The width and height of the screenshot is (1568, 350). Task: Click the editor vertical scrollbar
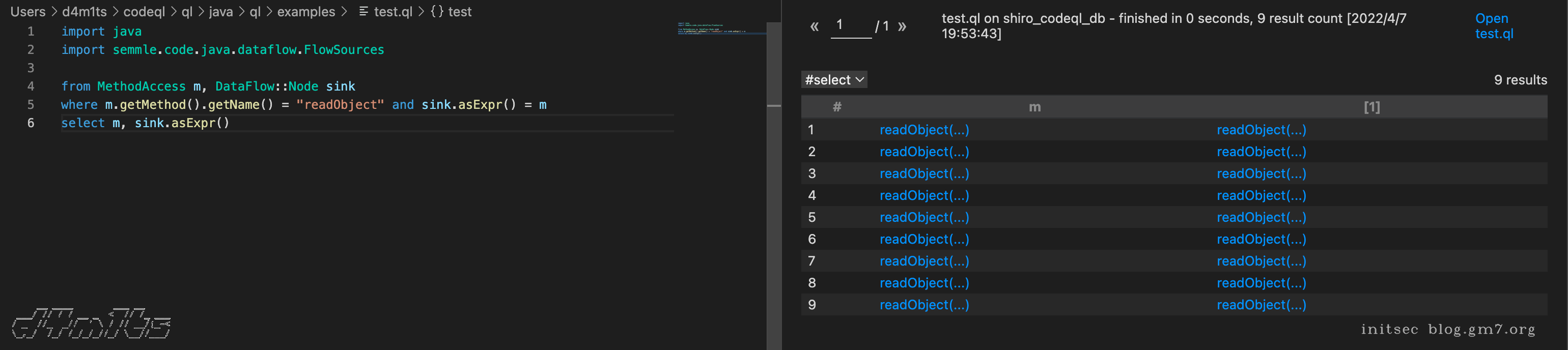pos(774,183)
